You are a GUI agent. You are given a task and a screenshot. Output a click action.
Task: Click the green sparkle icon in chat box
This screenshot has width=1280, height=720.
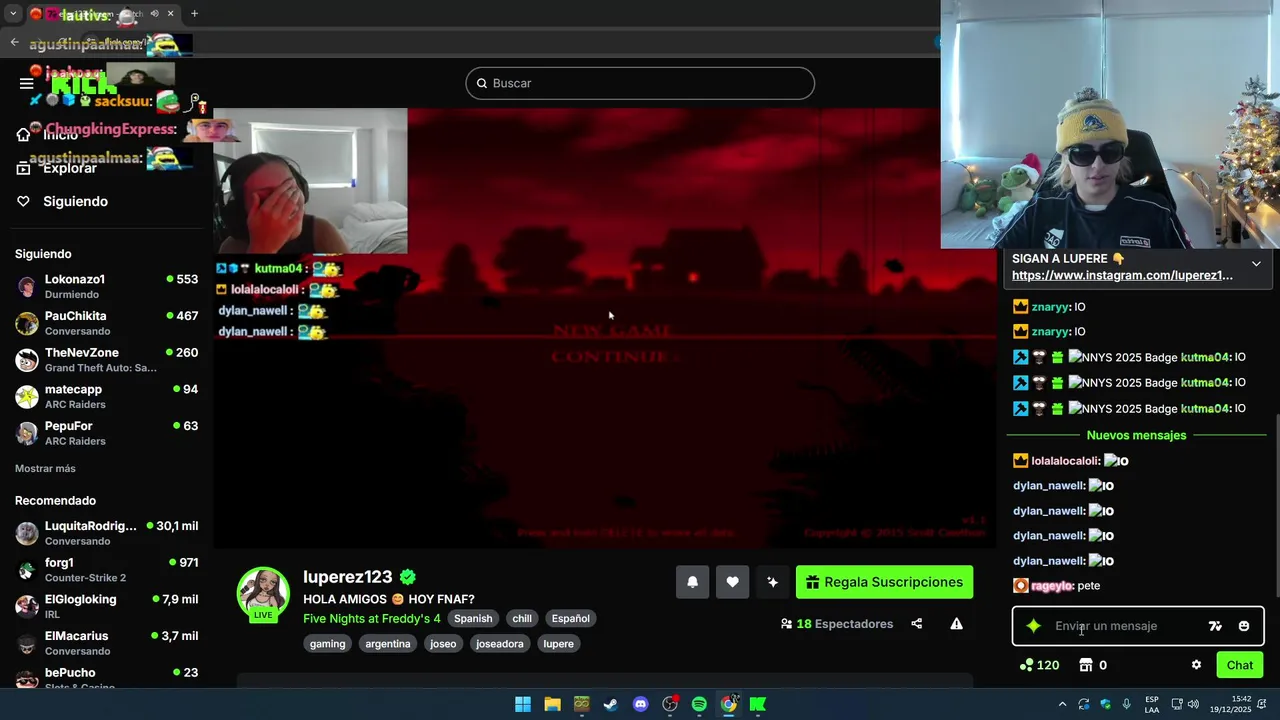pos(1034,626)
